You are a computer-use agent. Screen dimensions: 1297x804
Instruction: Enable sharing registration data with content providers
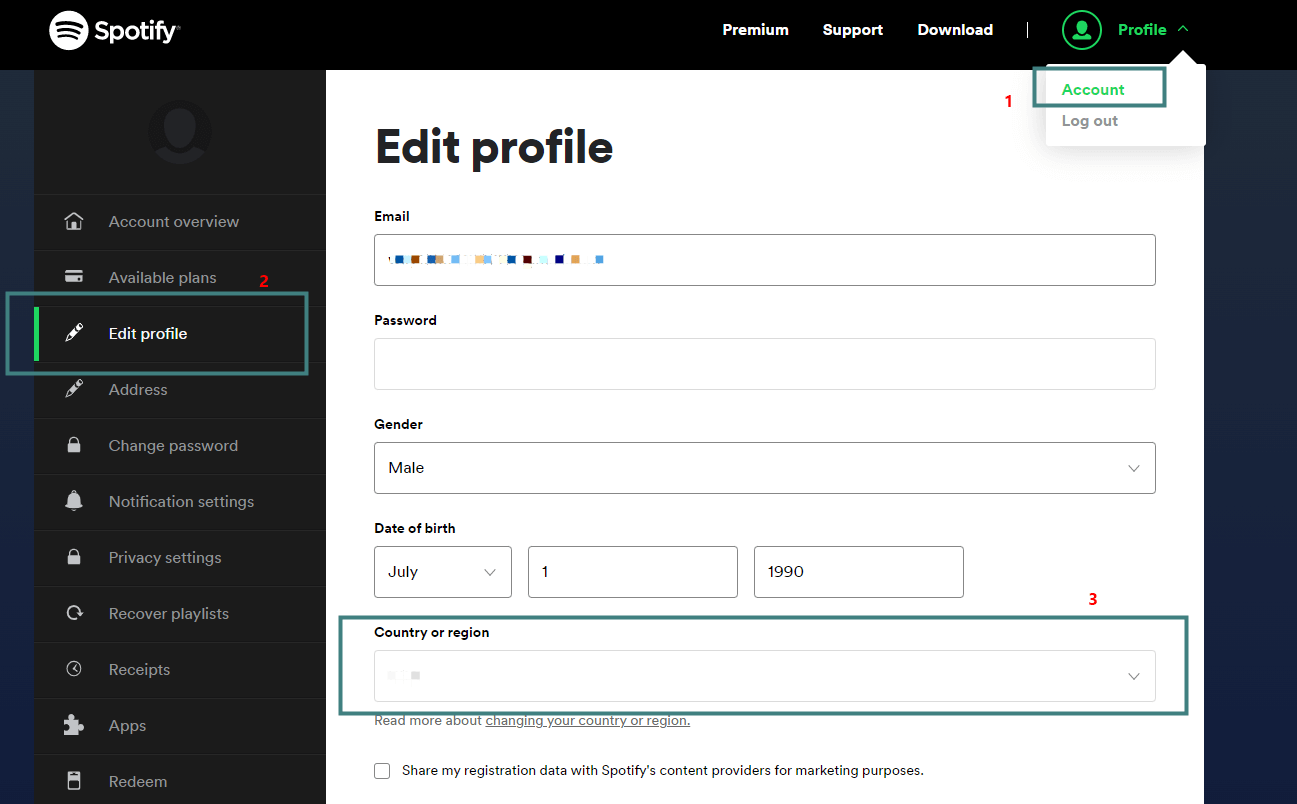point(382,770)
